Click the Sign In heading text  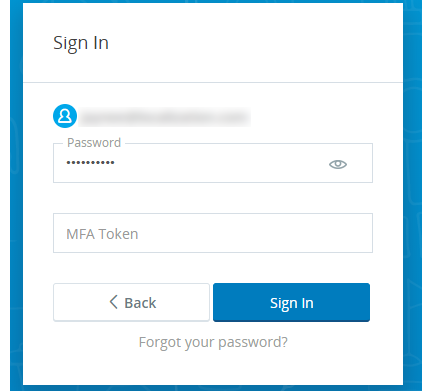(81, 43)
